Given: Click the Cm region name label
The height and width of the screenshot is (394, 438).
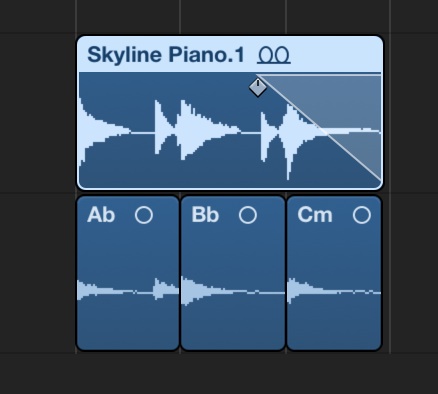Looking at the screenshot, I should click(x=315, y=215).
